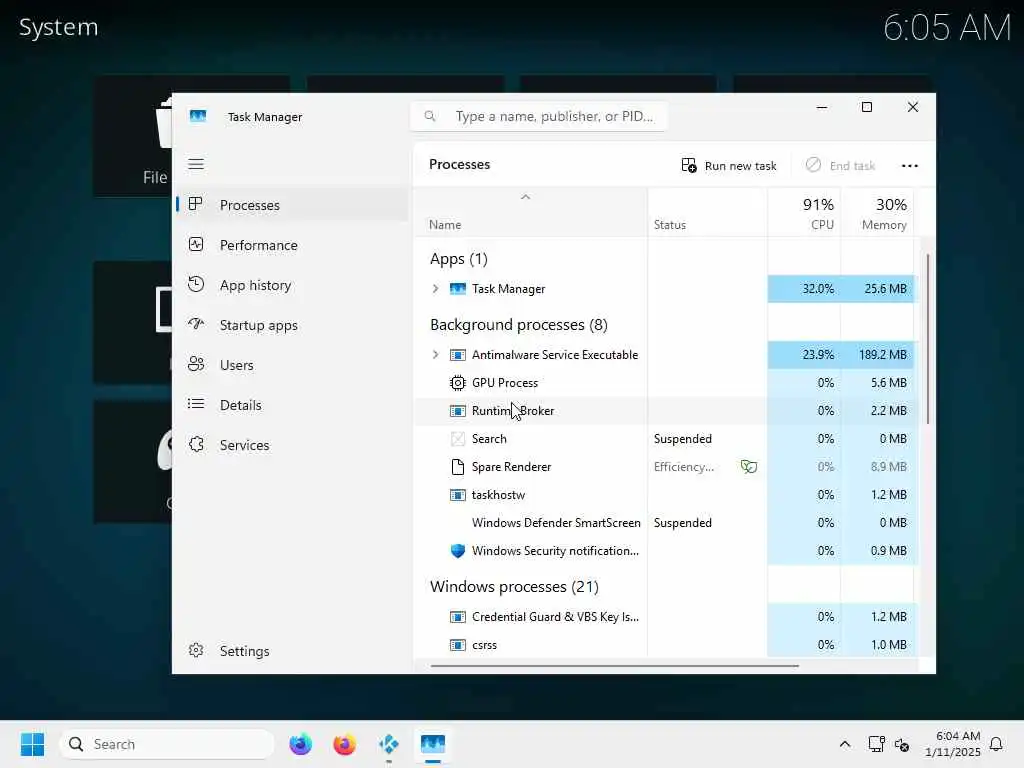Screen dimensions: 1024x768
Task: Open the Users tab
Action: click(292, 364)
